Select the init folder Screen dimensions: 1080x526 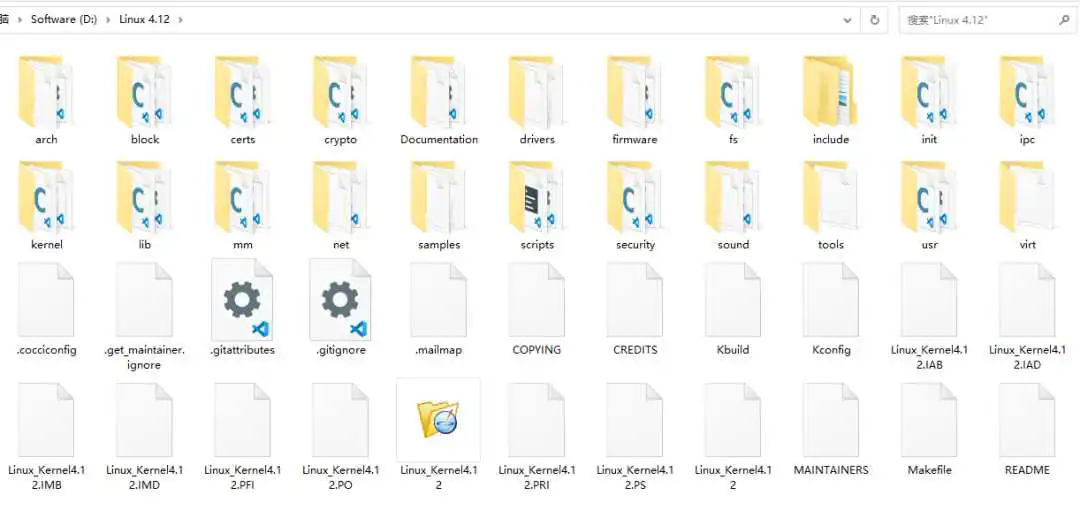[928, 100]
